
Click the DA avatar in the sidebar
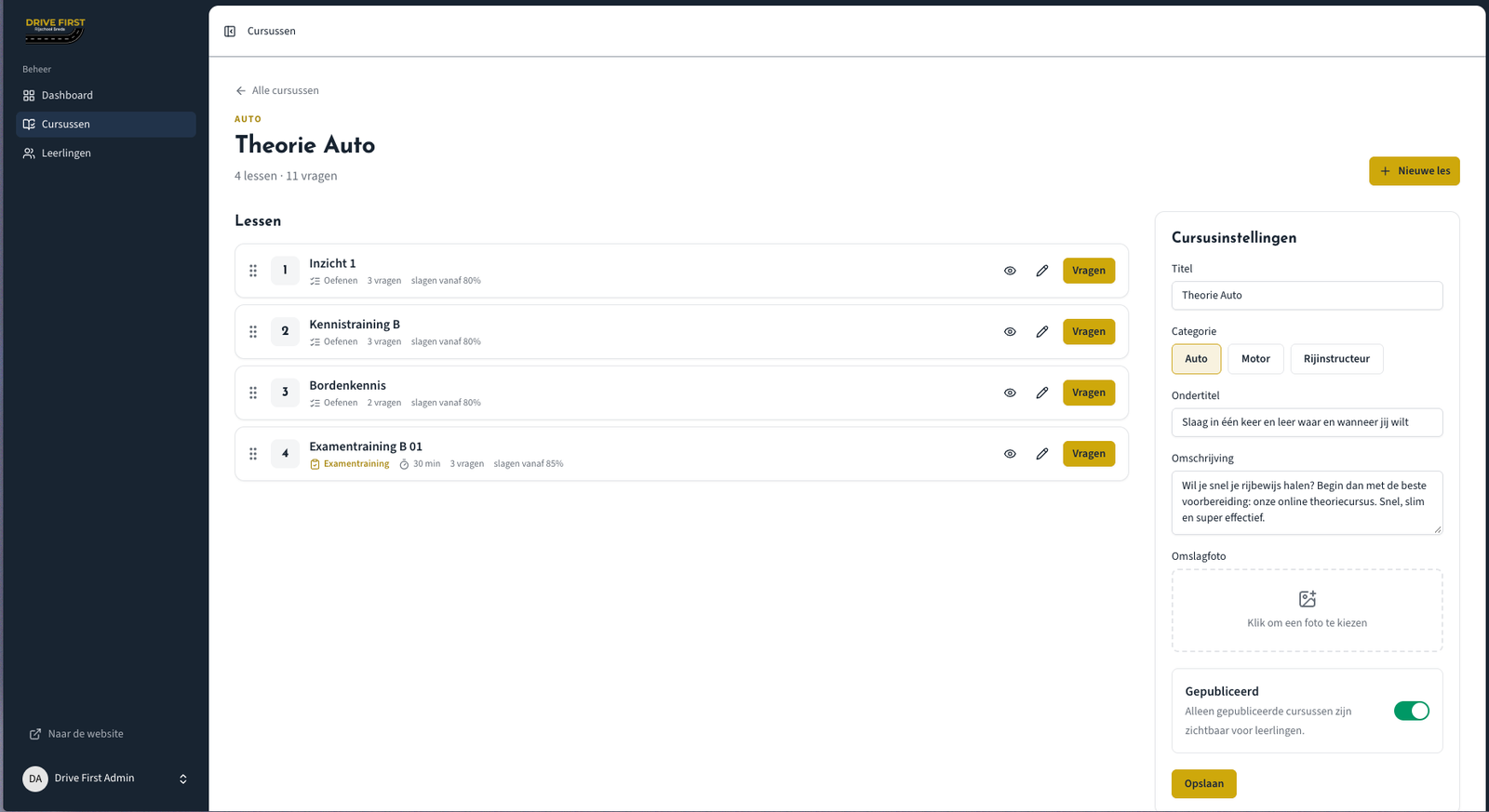pos(35,779)
